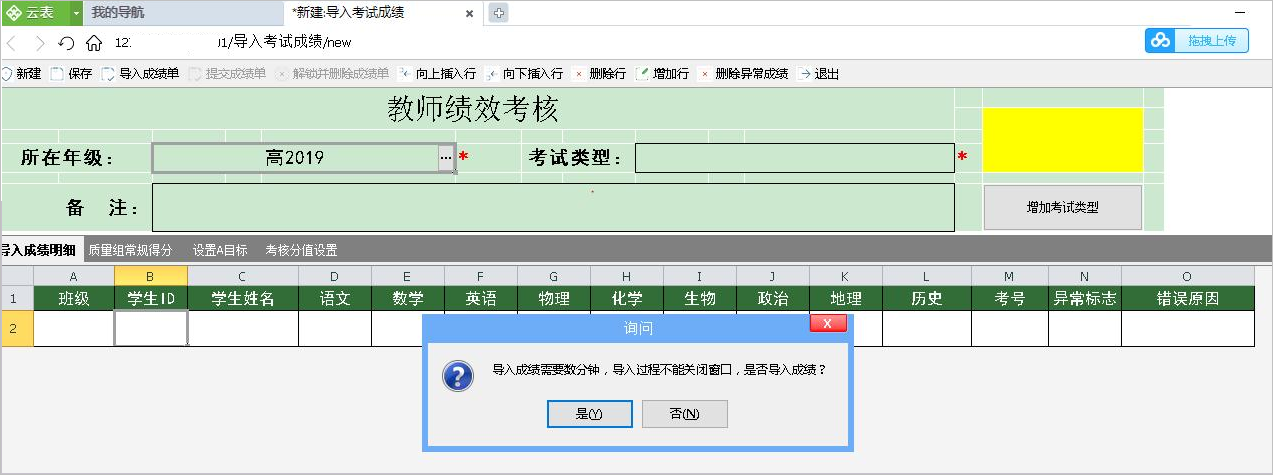Select column C header
Screen dimensions: 1273x475
point(243,276)
